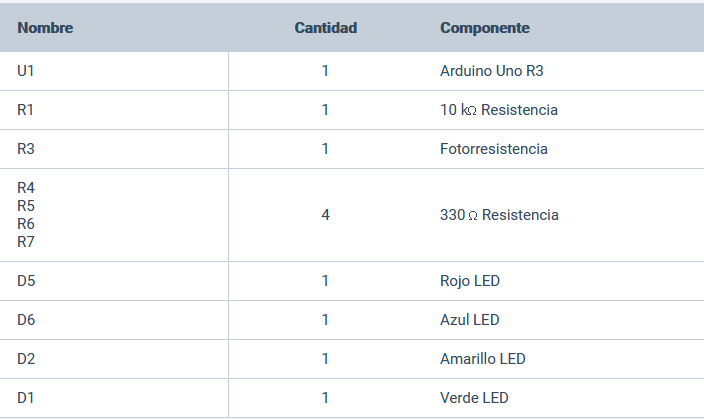Select the R4 label
This screenshot has height=419, width=704.
pyautogui.click(x=26, y=188)
